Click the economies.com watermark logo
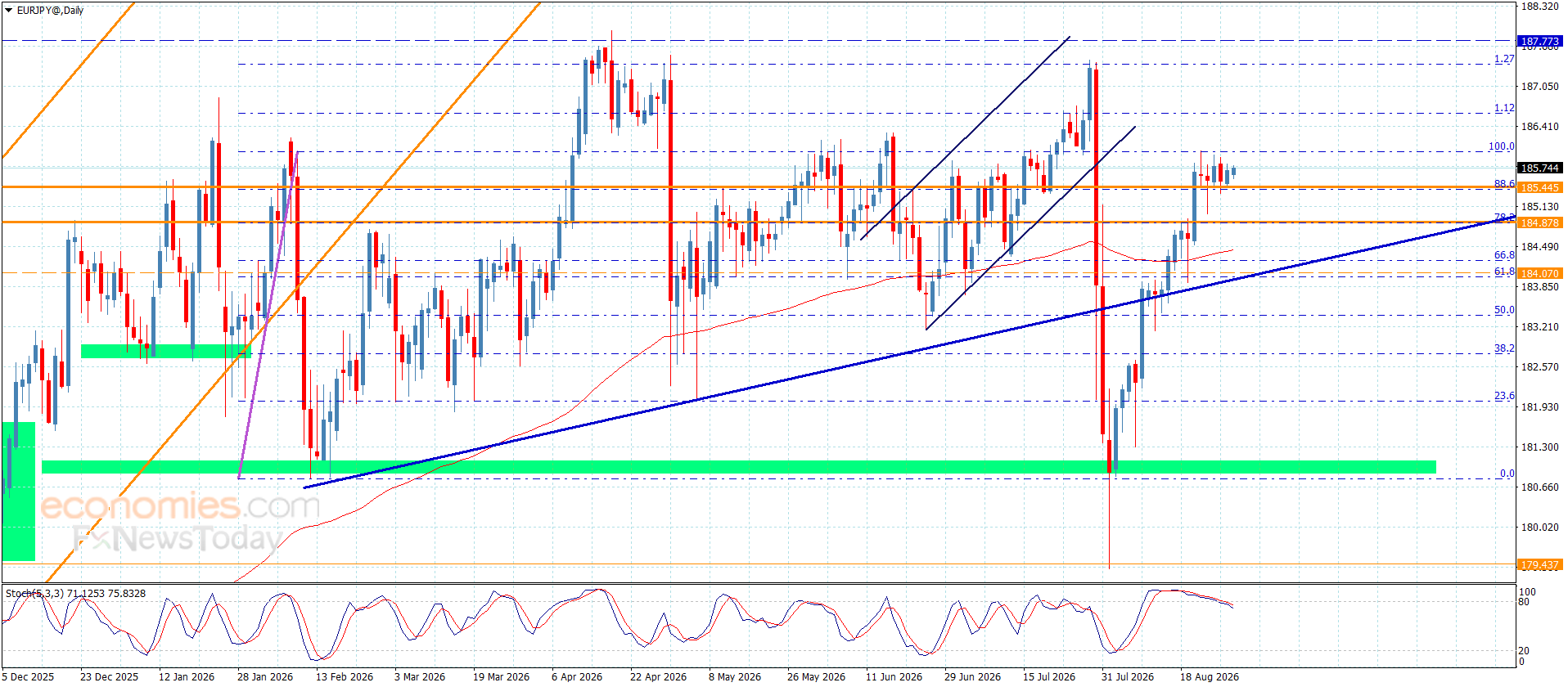Image resolution: width=1568 pixels, height=687 pixels. (180, 506)
